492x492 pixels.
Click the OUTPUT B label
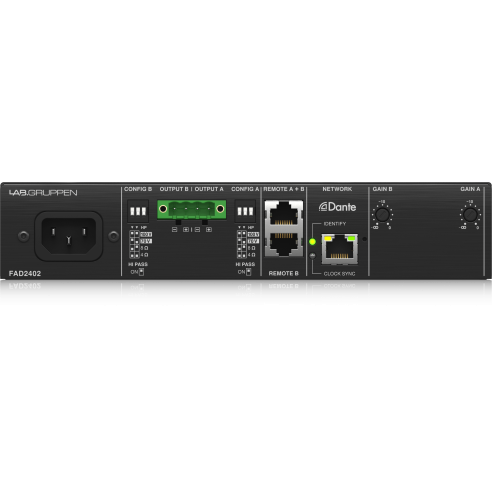tap(174, 189)
